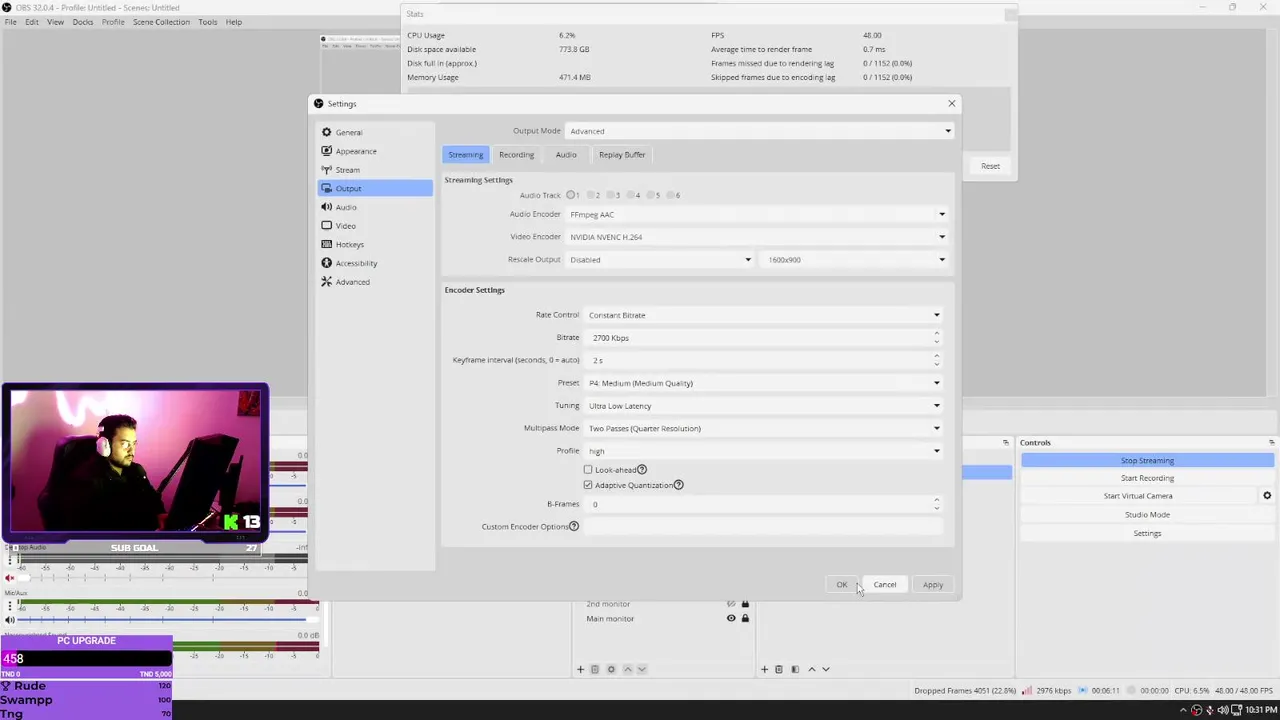Viewport: 1280px width, 720px height.
Task: Click Cancel in the Settings dialog
Action: click(x=885, y=585)
